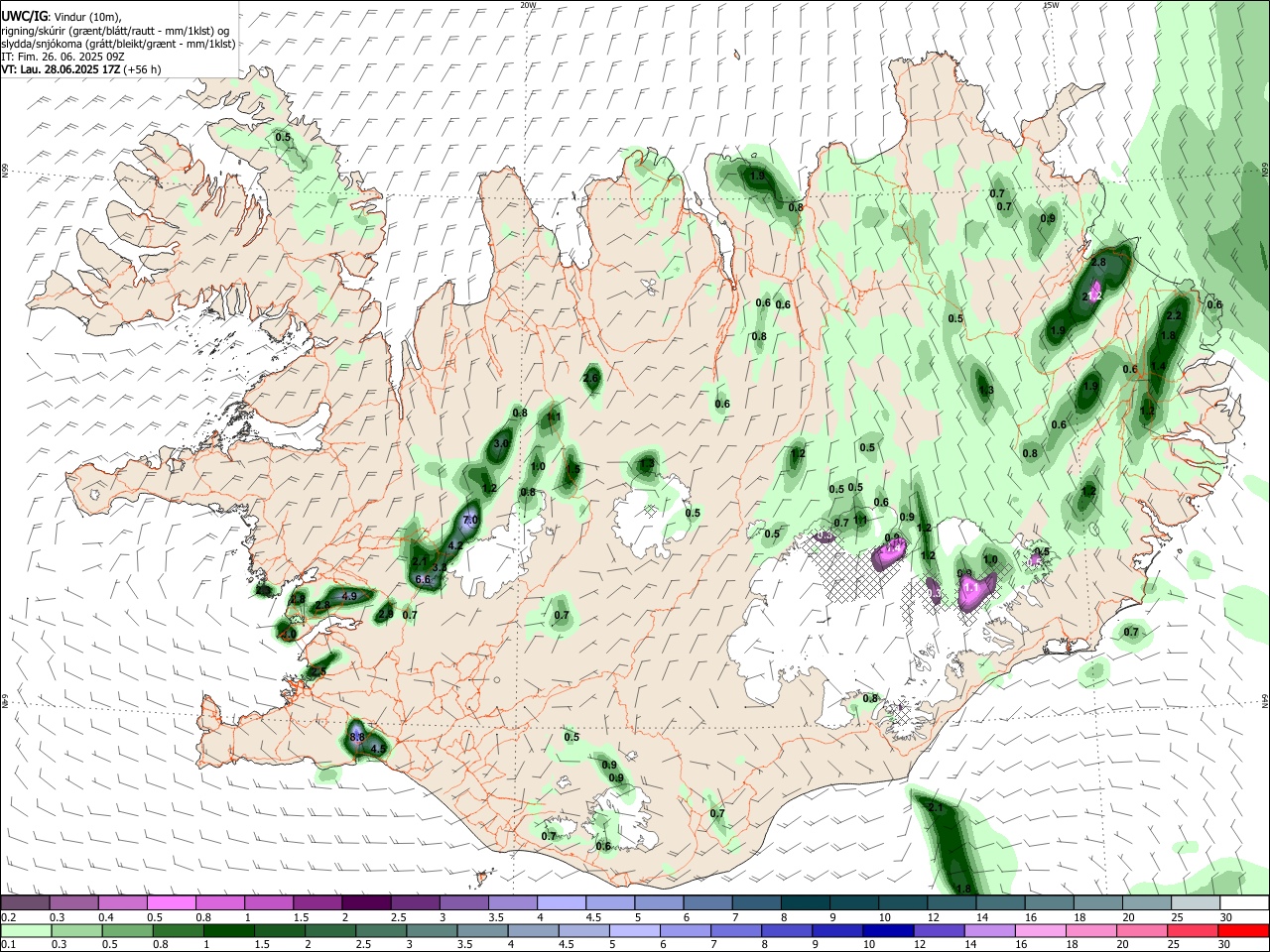Click the '(+56 h)' forecast offset text
This screenshot has width=1270, height=952.
click(143, 69)
